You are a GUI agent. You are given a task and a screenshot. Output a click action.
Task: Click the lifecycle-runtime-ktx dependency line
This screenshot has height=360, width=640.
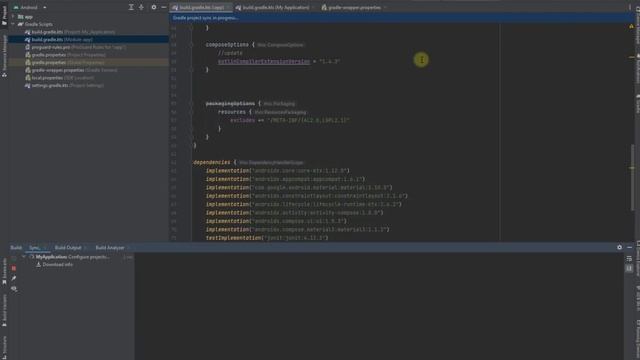coord(303,204)
